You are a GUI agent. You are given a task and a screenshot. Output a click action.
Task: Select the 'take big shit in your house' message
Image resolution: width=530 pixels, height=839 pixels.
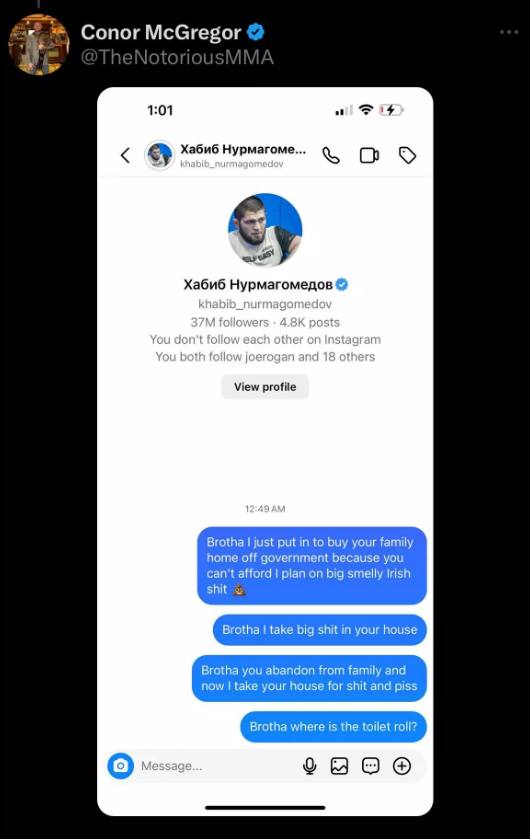[320, 630]
